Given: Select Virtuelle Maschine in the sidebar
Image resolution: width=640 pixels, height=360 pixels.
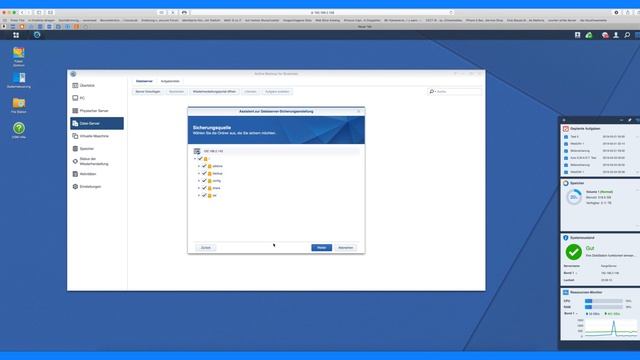Looking at the screenshot, I should 97,136.
